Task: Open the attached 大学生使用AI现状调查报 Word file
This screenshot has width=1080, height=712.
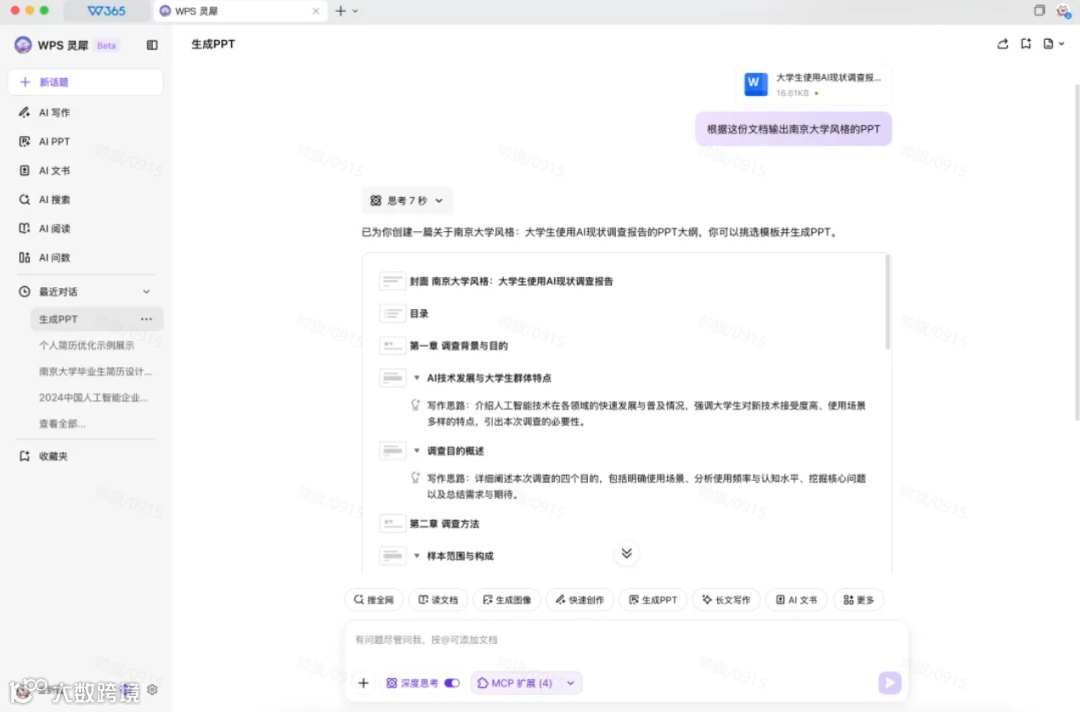Action: 813,85
